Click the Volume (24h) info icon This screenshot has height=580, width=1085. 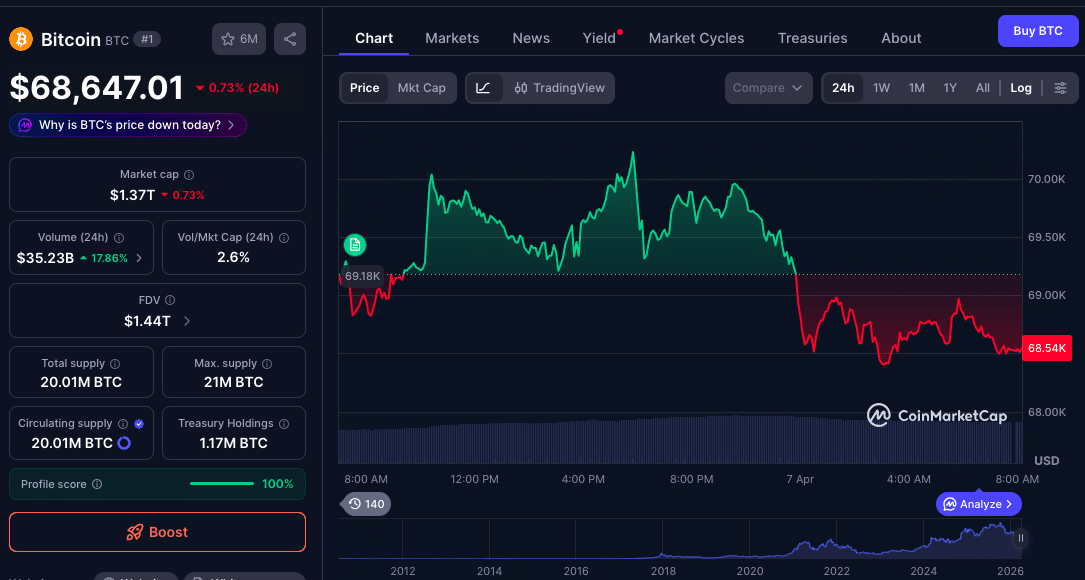tap(119, 238)
